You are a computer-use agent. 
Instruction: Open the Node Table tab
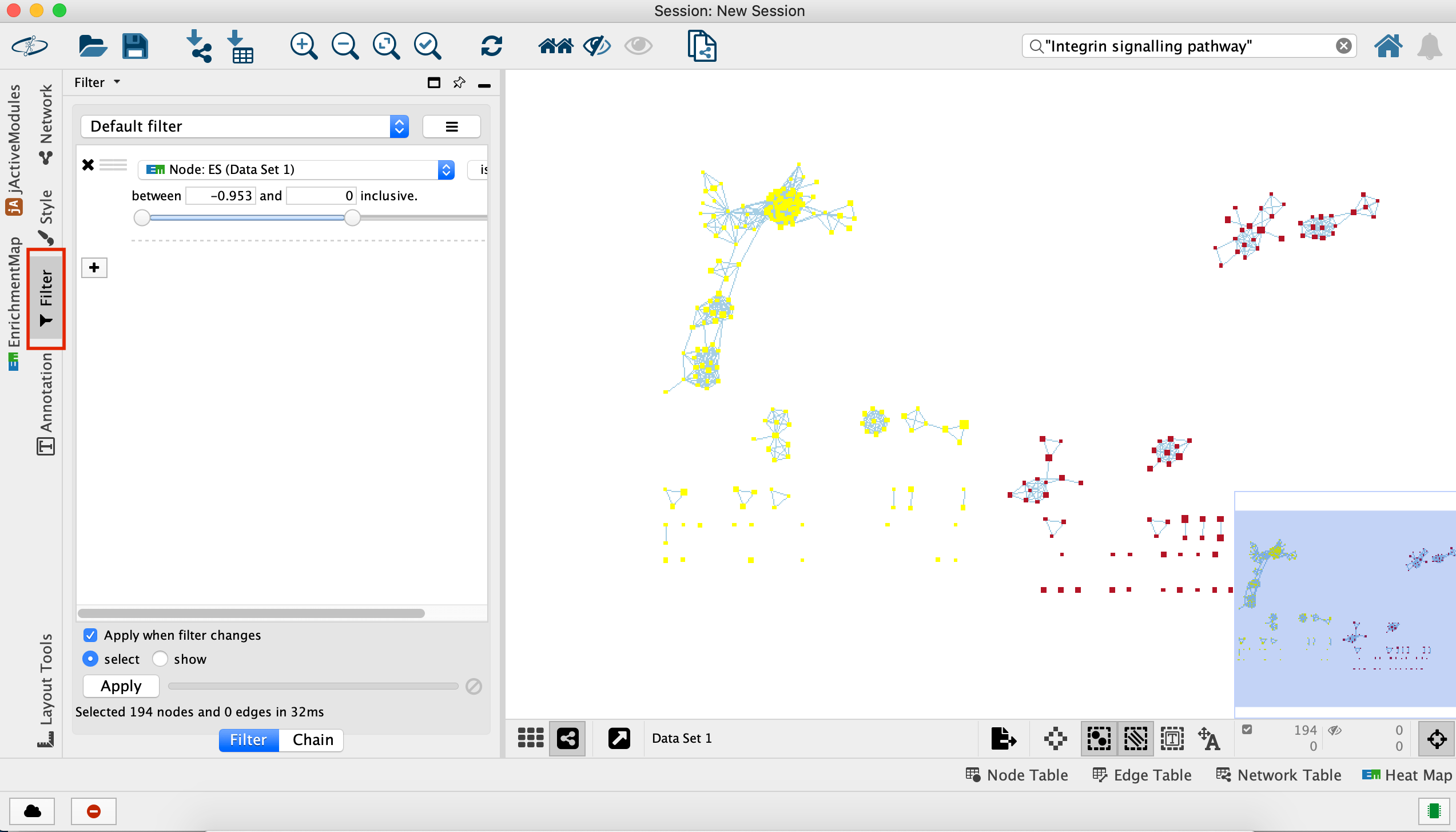click(1017, 775)
